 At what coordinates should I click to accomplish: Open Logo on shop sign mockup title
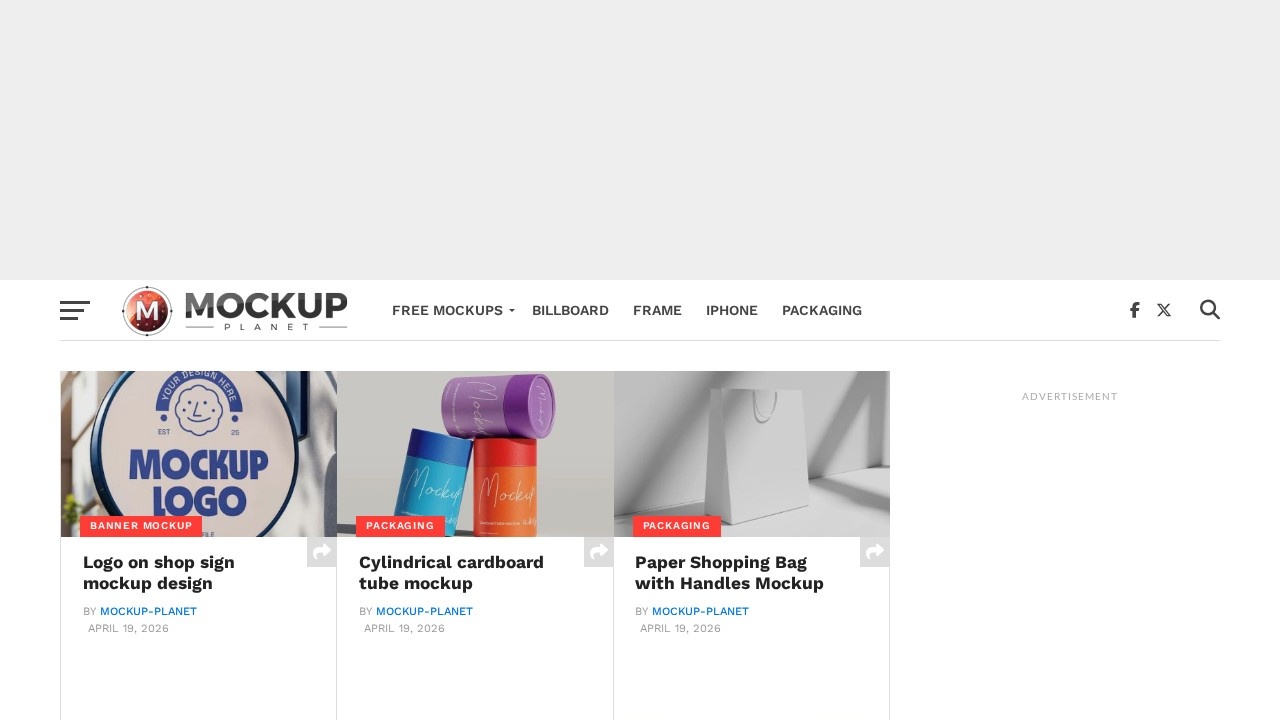tap(159, 573)
